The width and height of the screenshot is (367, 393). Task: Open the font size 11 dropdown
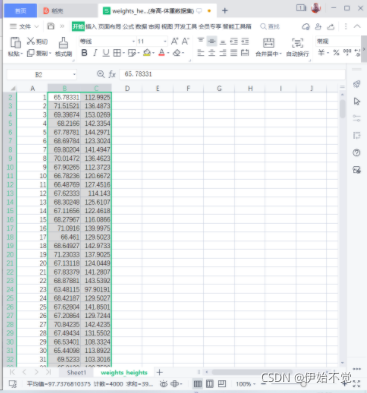pyautogui.click(x=165, y=41)
